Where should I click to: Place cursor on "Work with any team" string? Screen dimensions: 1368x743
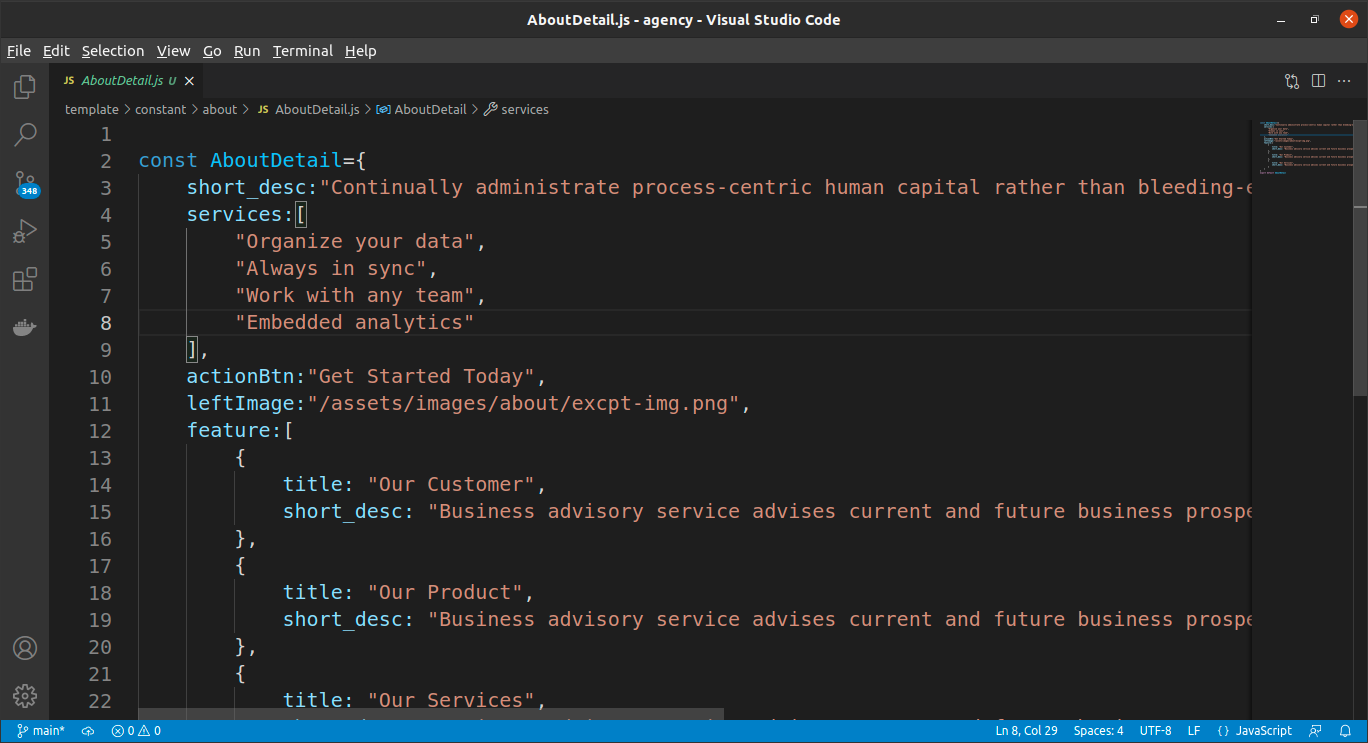[355, 296]
